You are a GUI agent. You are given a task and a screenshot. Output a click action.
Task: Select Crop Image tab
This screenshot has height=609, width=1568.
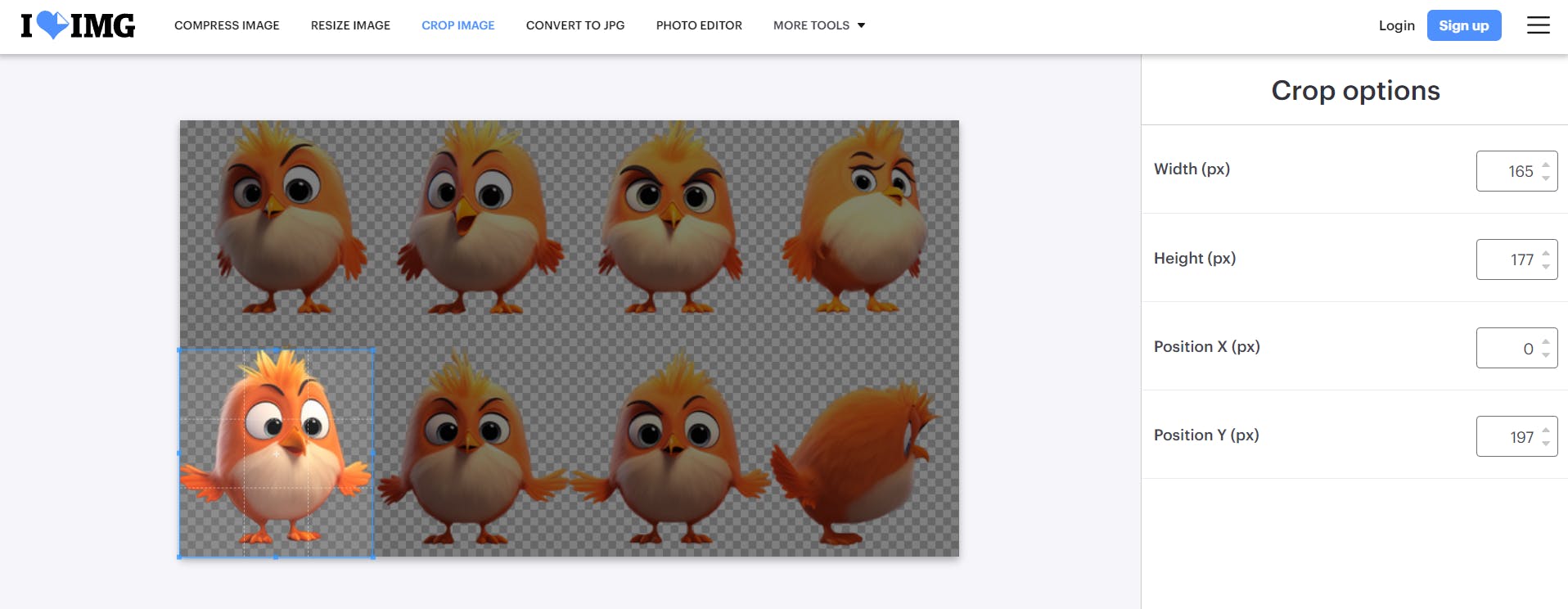[x=458, y=25]
